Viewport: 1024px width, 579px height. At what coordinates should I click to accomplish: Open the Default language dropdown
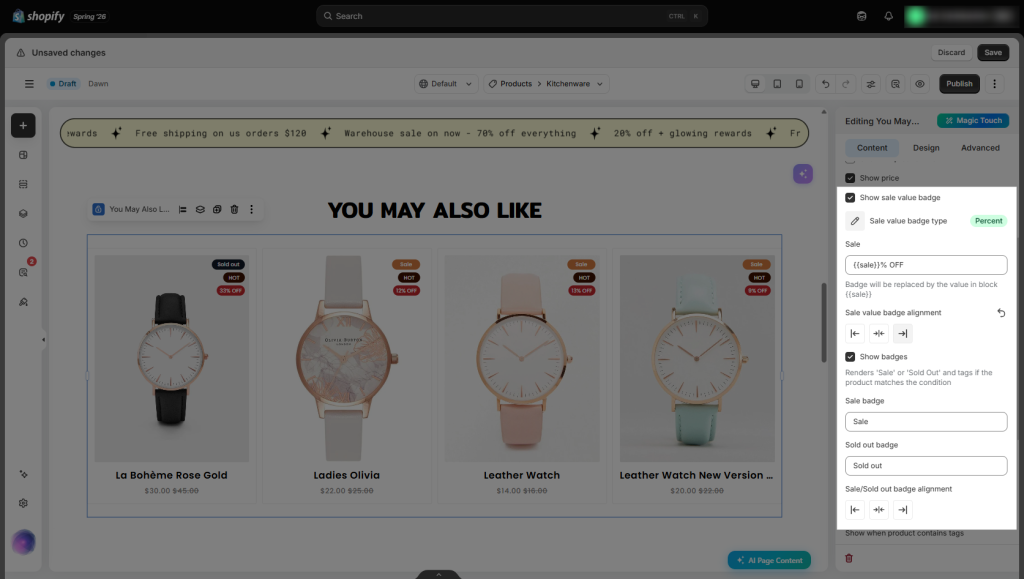(x=445, y=84)
